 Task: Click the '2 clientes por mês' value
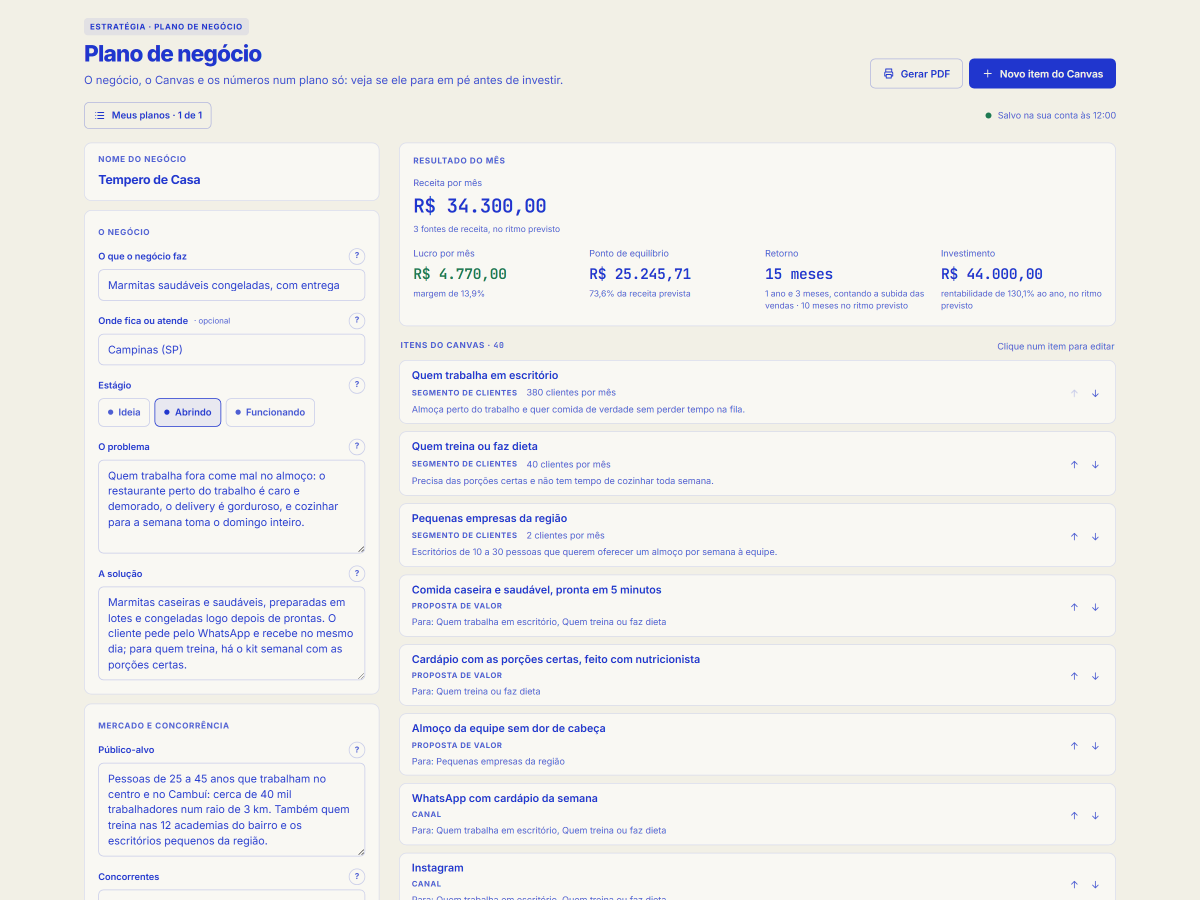[565, 536]
